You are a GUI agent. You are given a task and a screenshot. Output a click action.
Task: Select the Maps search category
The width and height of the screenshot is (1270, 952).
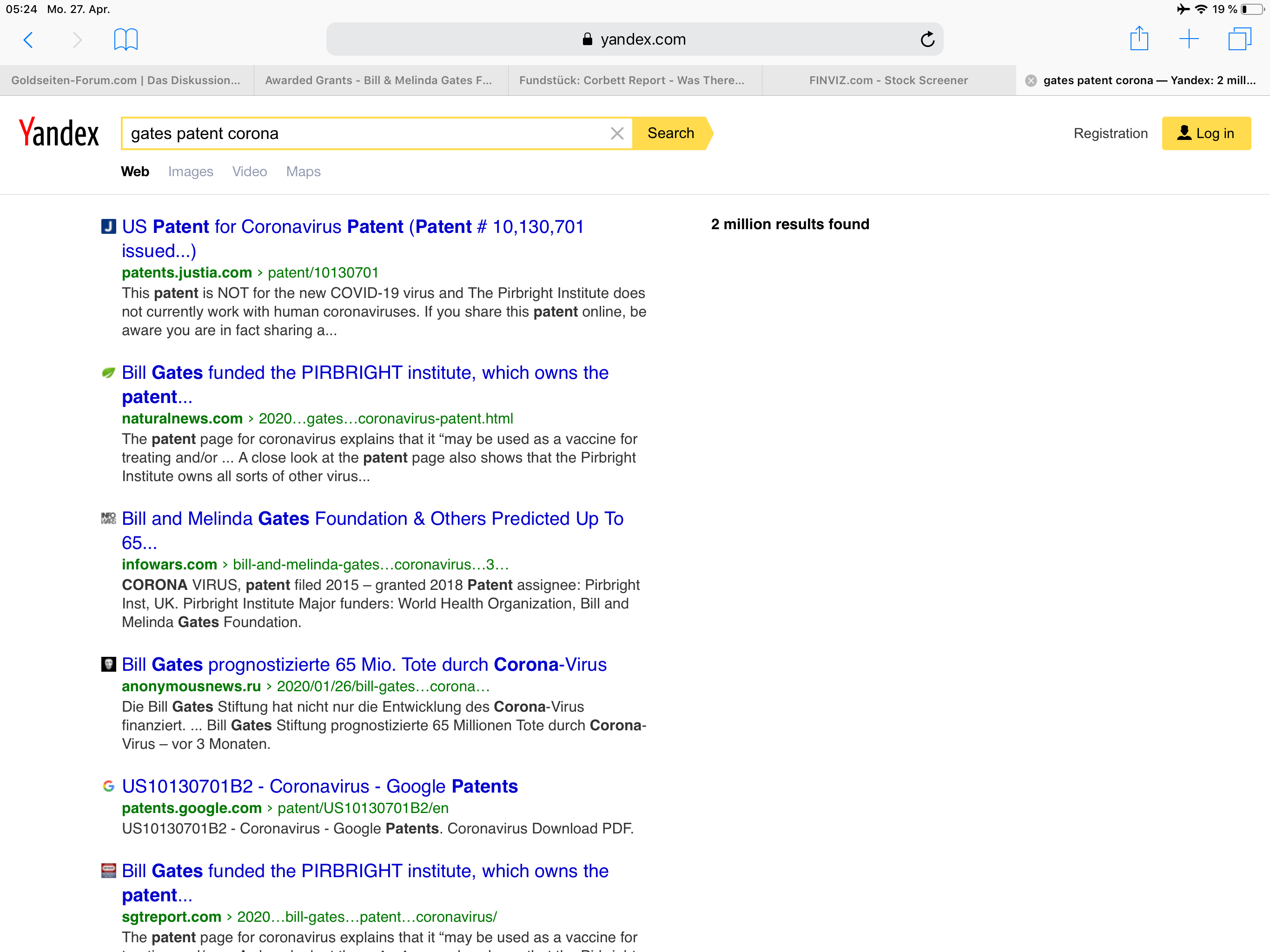point(303,172)
